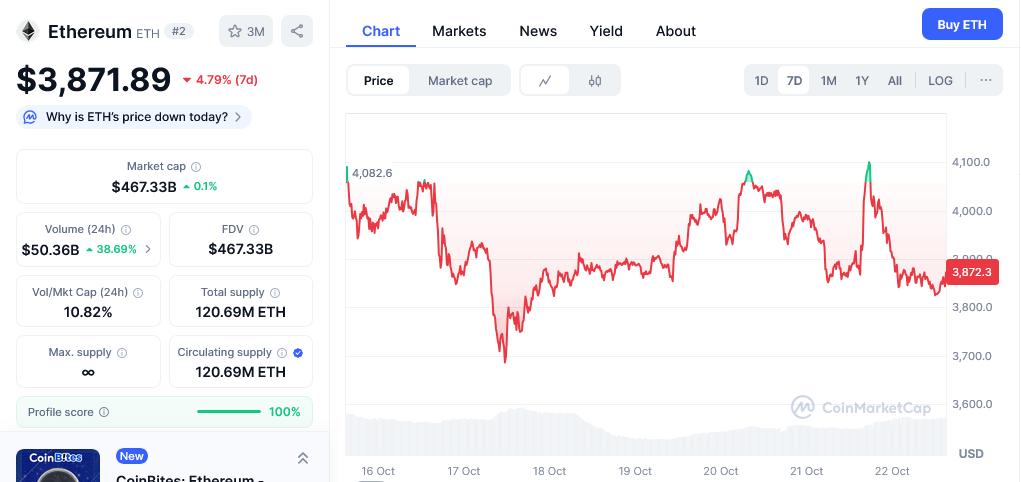
Task: Collapse the CoinBites panel
Action: tap(303, 458)
